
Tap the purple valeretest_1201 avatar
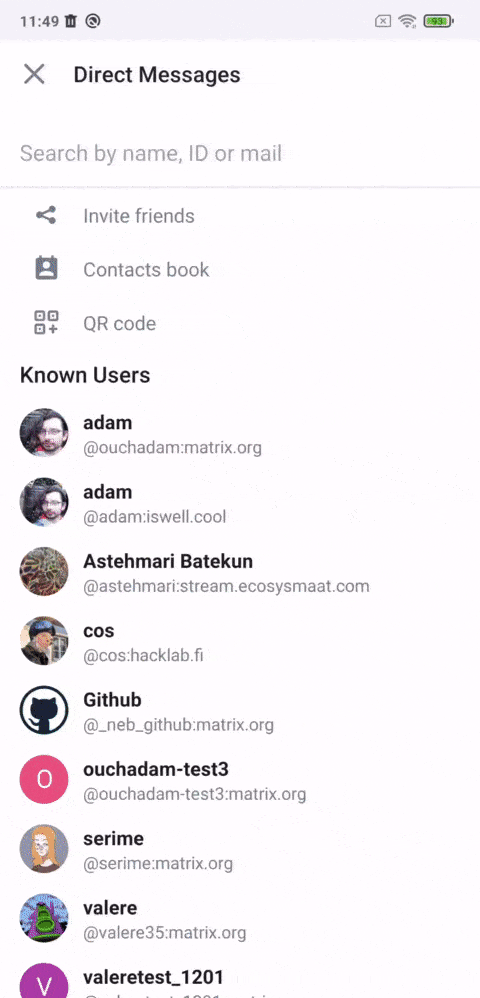(44, 980)
